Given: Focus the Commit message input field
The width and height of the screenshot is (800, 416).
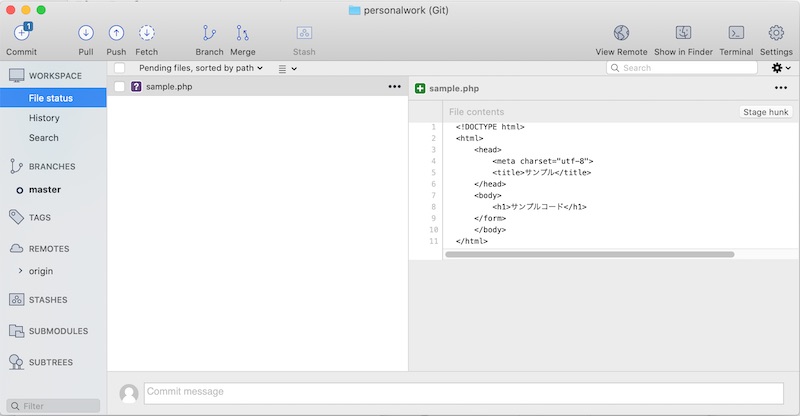Looking at the screenshot, I should click(x=463, y=393).
